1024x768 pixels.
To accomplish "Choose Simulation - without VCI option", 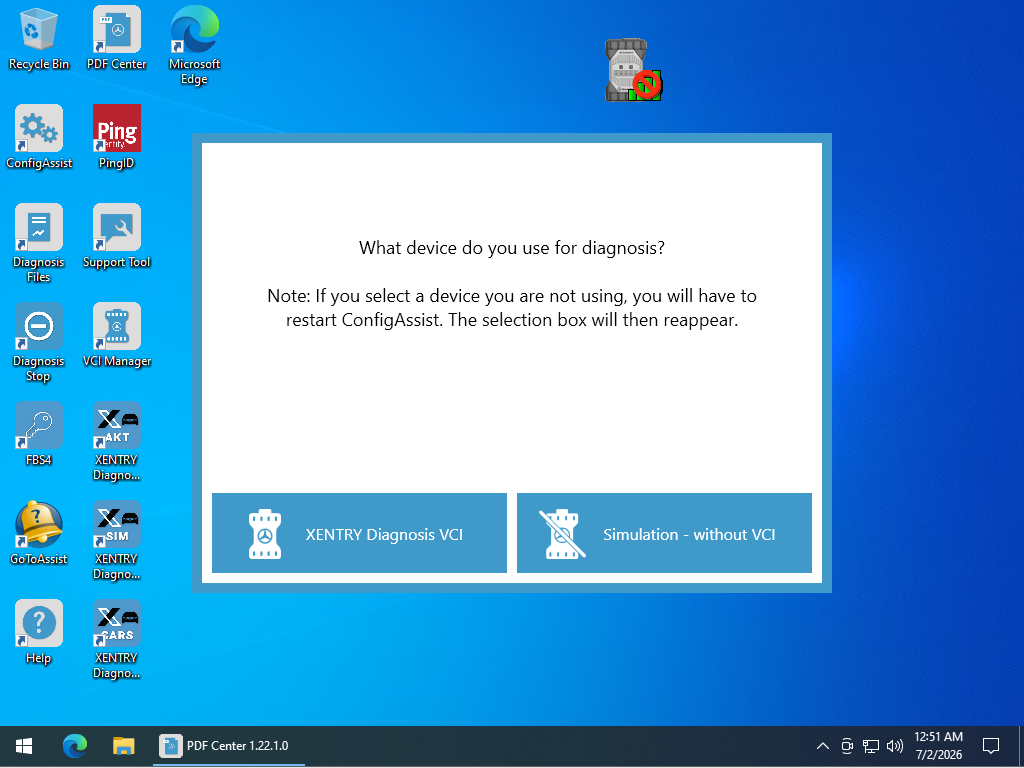I will coord(664,533).
